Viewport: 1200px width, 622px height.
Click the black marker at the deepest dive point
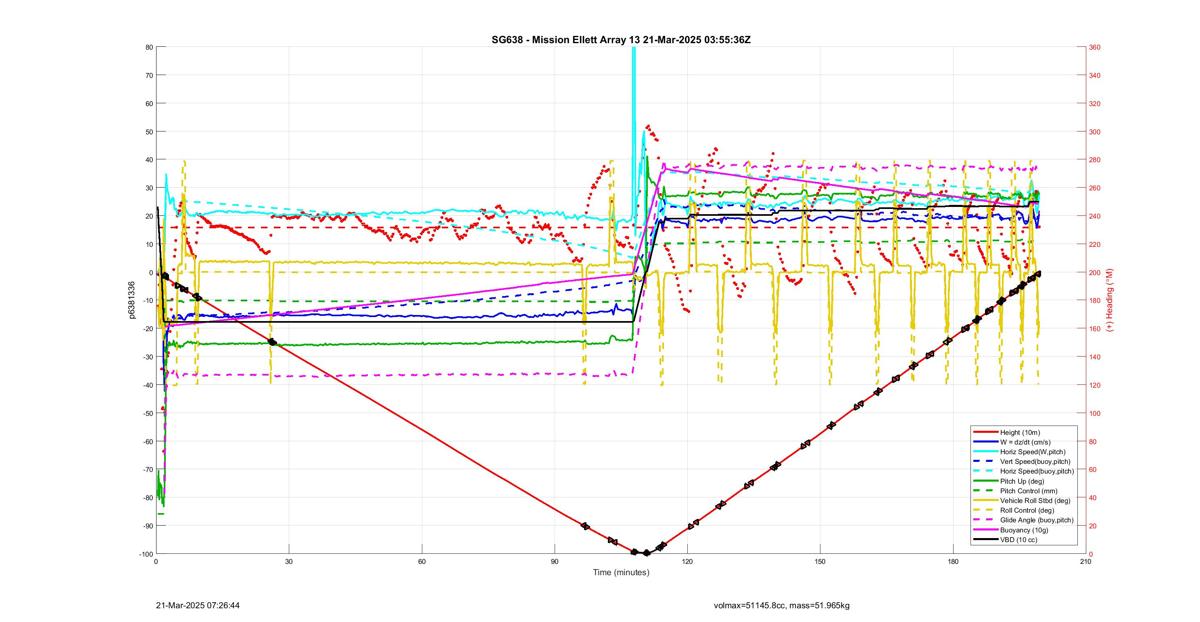click(646, 553)
